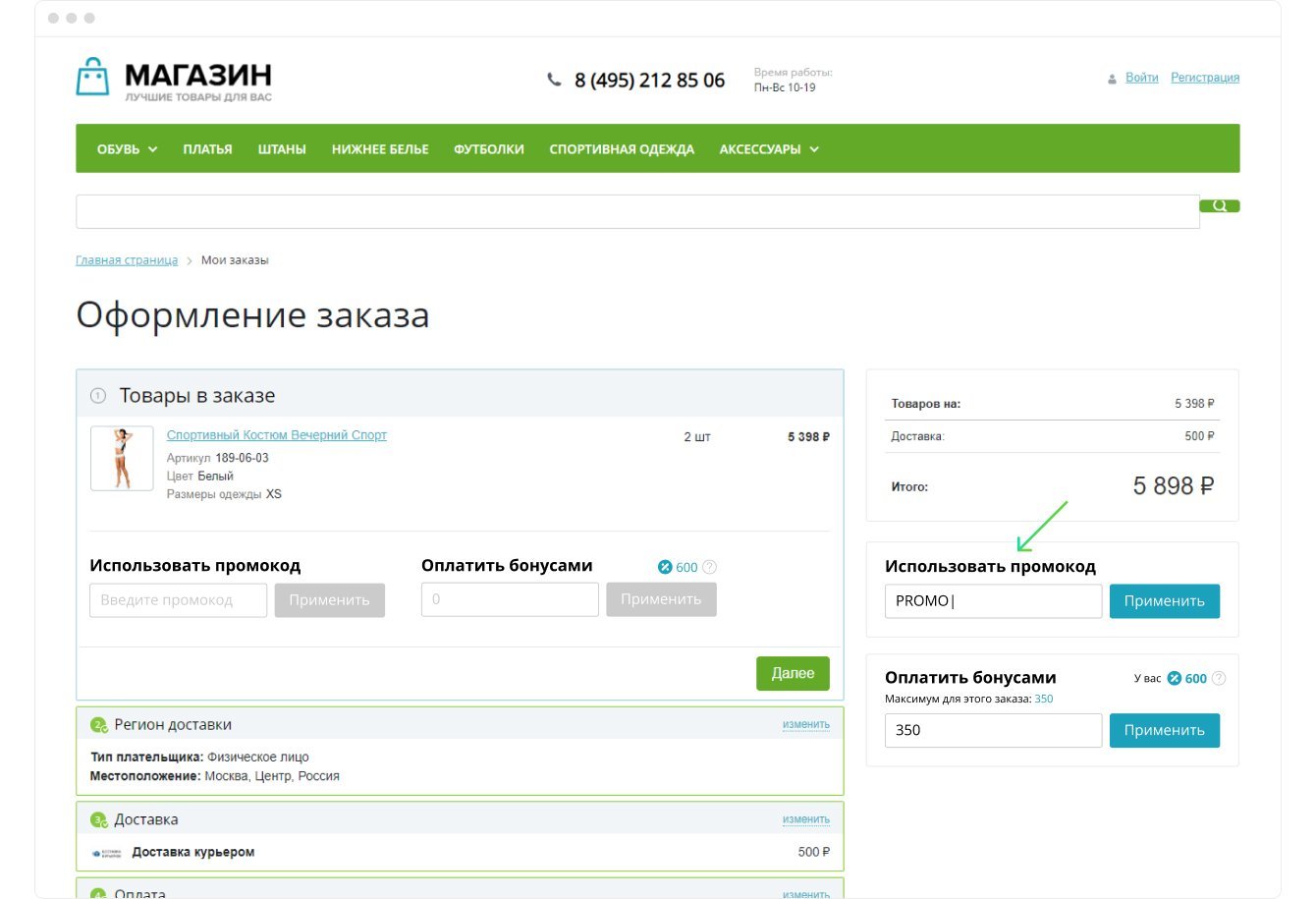Click the 600 bonus balance beside У вас
Image resolution: width=1316 pixels, height=899 pixels.
point(1196,679)
